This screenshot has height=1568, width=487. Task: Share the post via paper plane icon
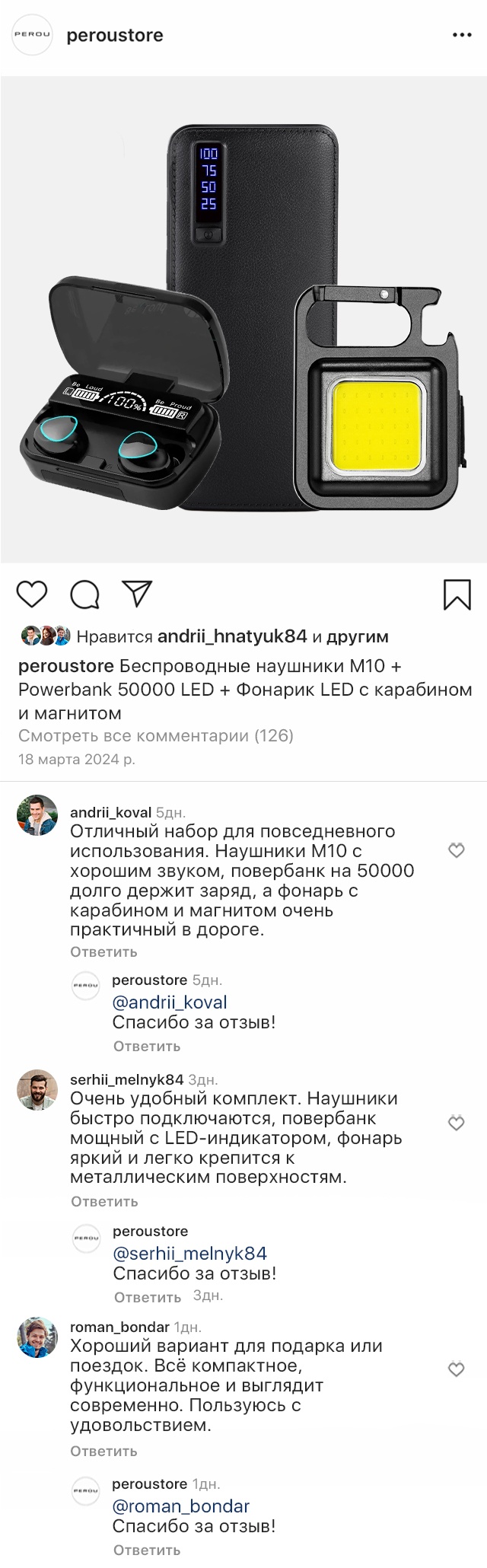tap(137, 594)
